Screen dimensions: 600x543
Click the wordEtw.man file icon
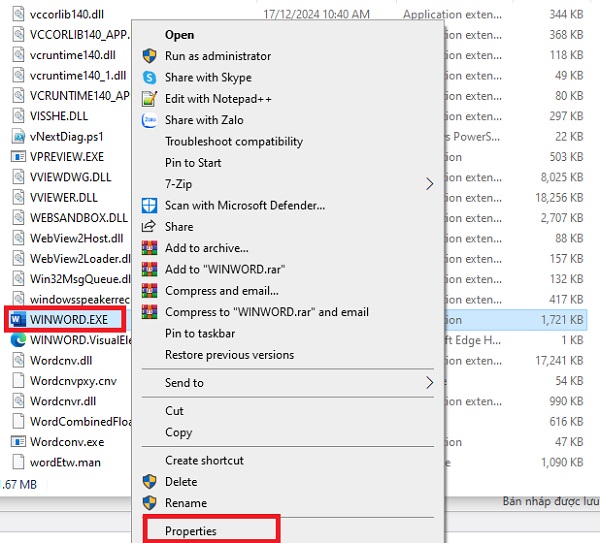(18, 462)
